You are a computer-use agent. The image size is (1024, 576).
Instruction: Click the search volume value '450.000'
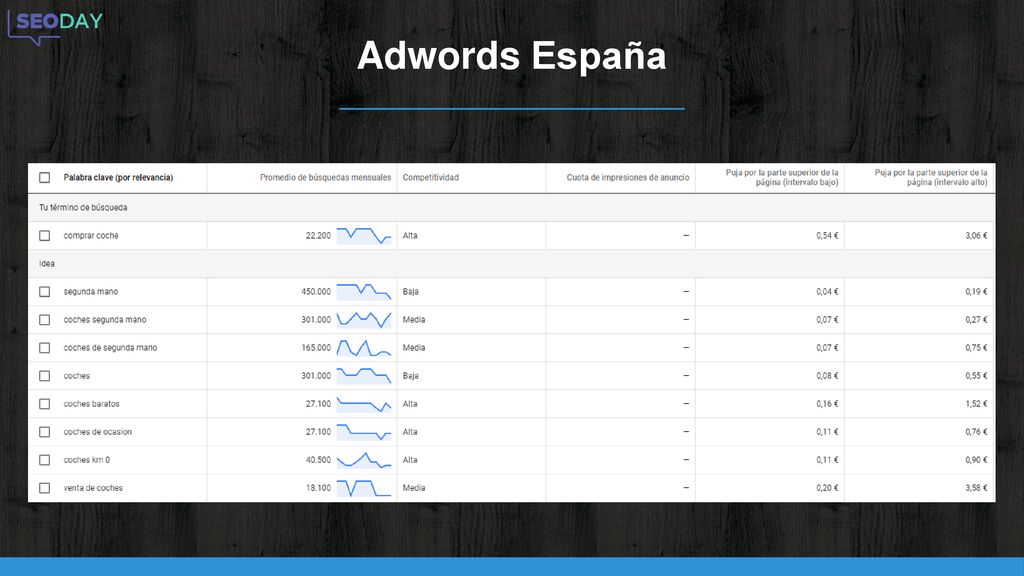316,292
